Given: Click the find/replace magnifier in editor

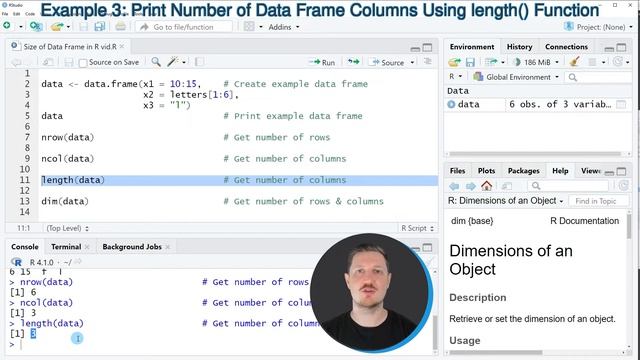Looking at the screenshot, I should [x=156, y=62].
